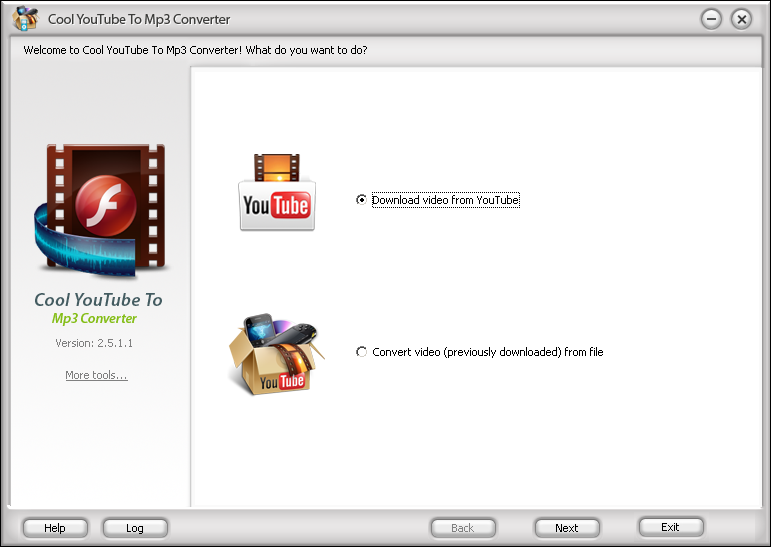Minimize the converter window
This screenshot has width=771, height=547.
(711, 19)
